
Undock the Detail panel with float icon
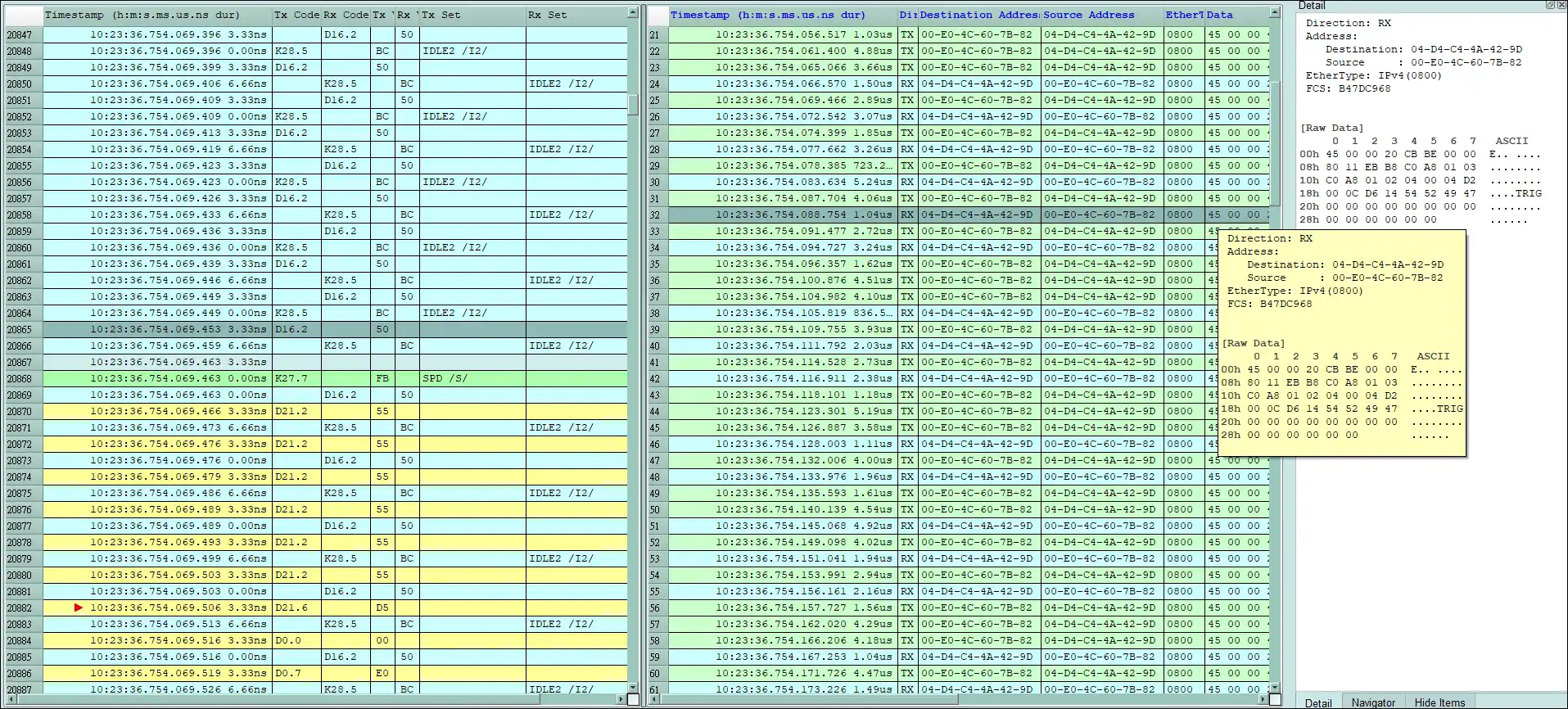click(x=1551, y=5)
